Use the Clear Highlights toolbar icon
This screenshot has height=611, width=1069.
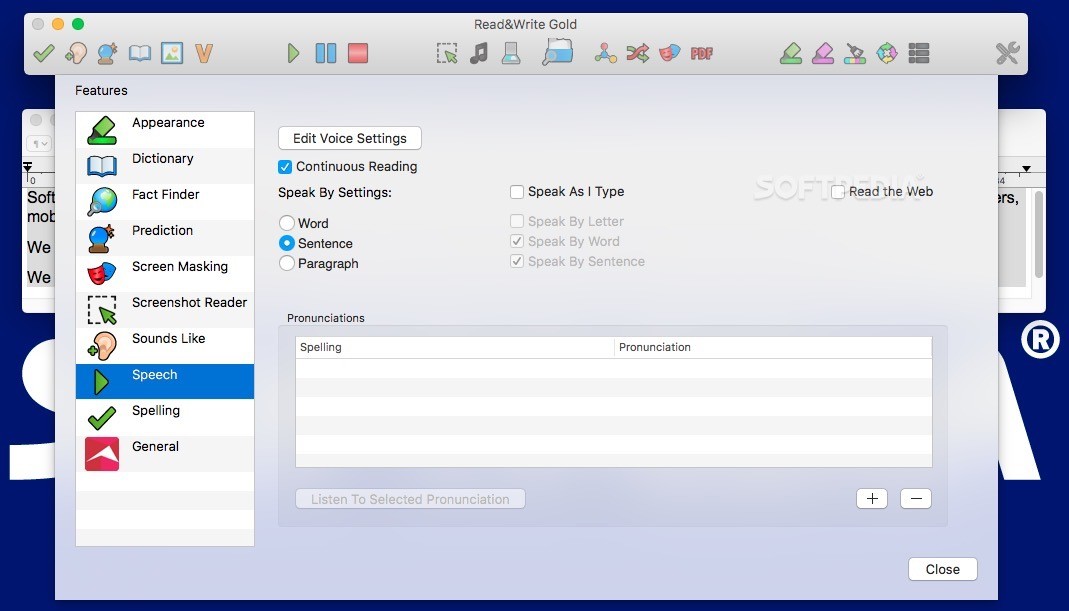[855, 53]
